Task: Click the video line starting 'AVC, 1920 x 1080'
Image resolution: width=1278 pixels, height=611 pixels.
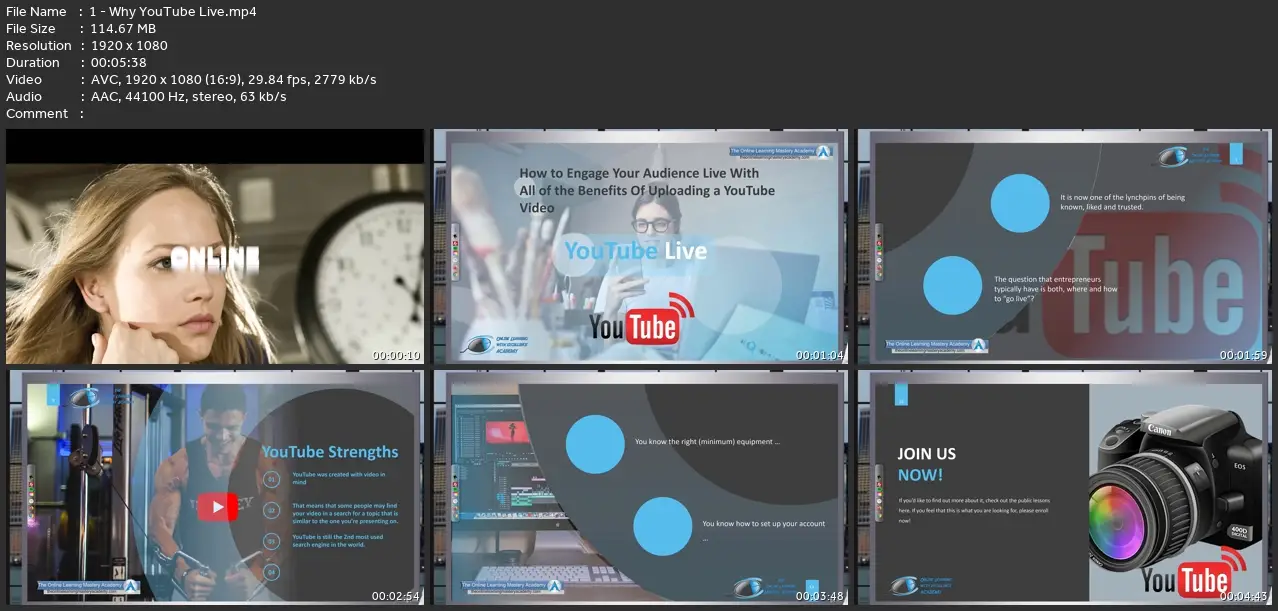Action: (233, 80)
